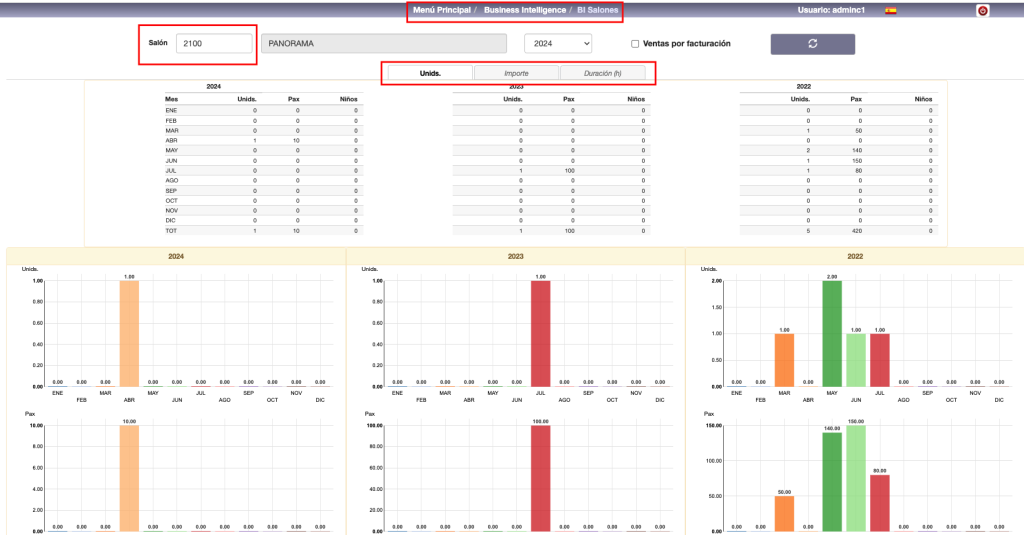Viewport: 1024px width, 535px height.
Task: Click the orange MAR bar in 2022 Pax chart
Action: tap(784, 513)
